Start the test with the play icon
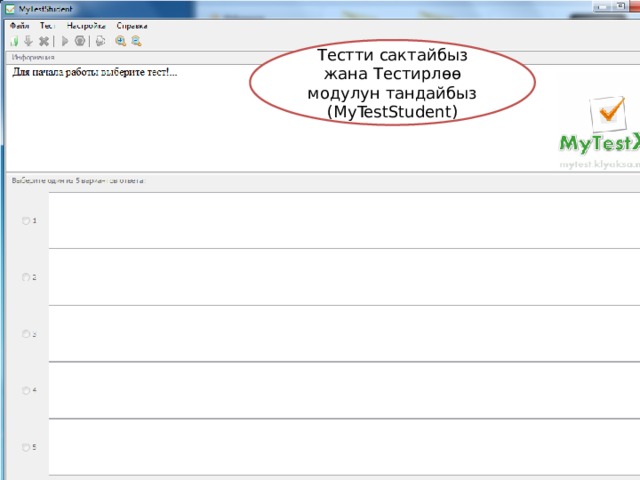This screenshot has height=480, width=640. tap(64, 41)
